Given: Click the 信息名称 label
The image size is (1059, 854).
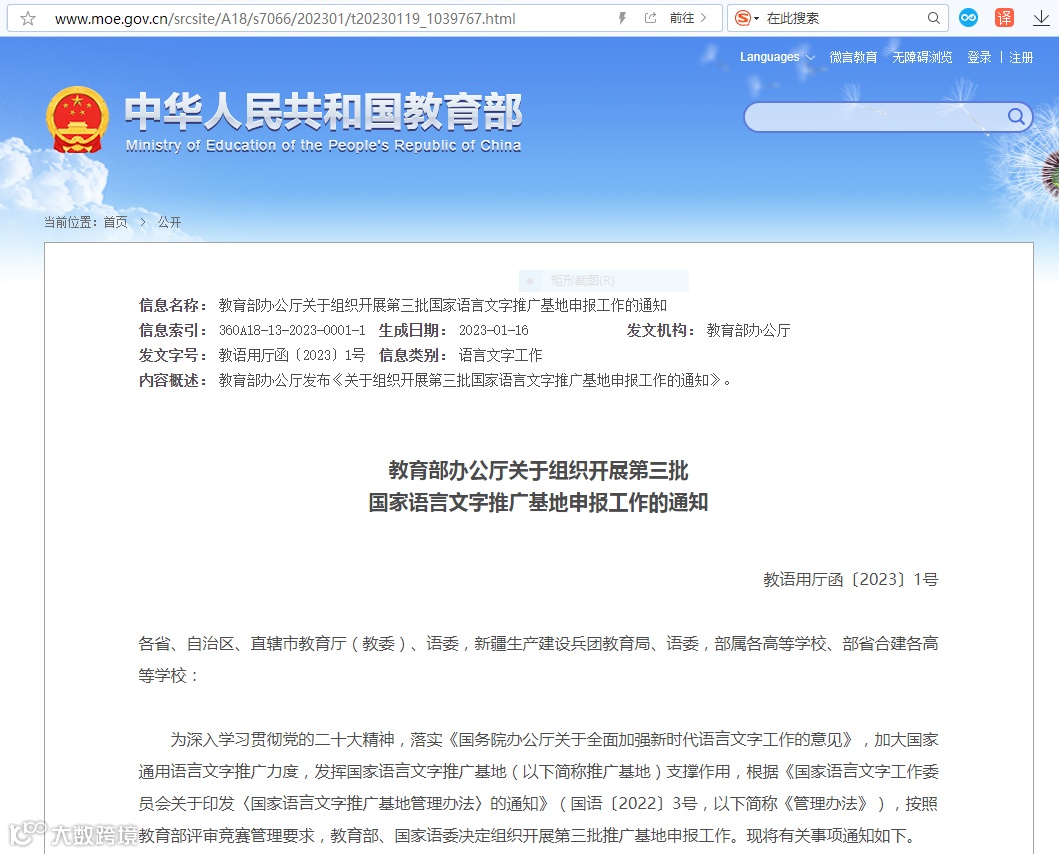Looking at the screenshot, I should [173, 305].
